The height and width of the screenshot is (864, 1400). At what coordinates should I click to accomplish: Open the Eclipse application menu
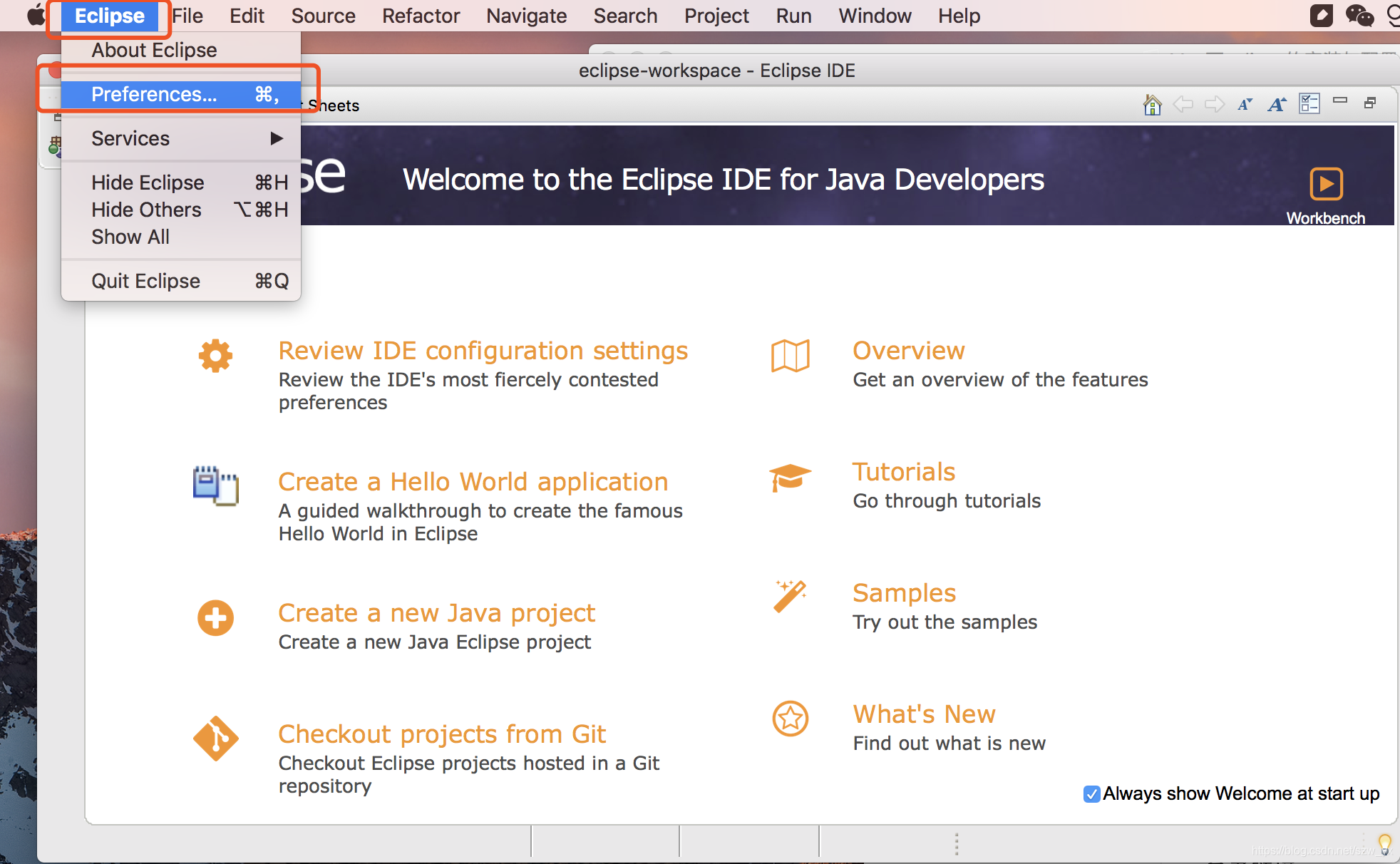(108, 16)
